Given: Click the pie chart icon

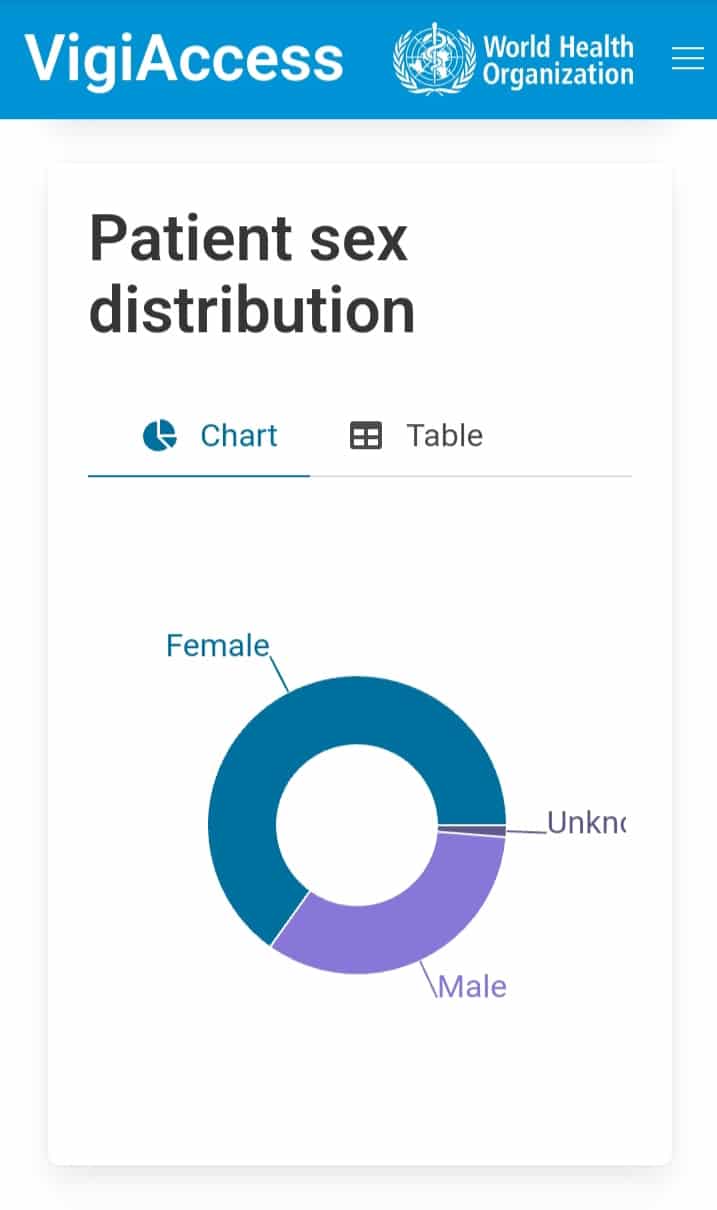Looking at the screenshot, I should [x=160, y=436].
